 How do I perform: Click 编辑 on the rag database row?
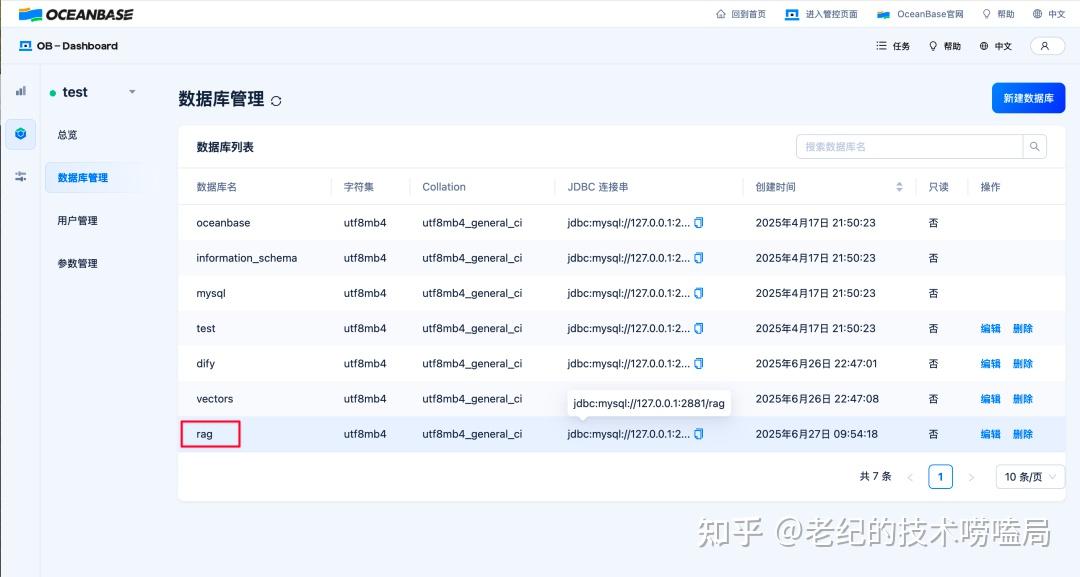(989, 434)
